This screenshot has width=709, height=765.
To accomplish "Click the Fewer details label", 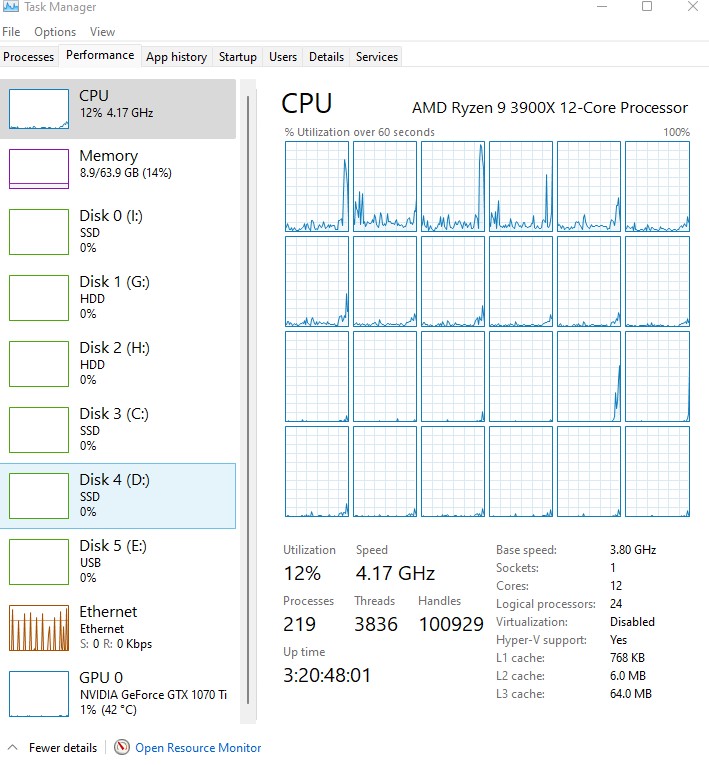I will 63,747.
